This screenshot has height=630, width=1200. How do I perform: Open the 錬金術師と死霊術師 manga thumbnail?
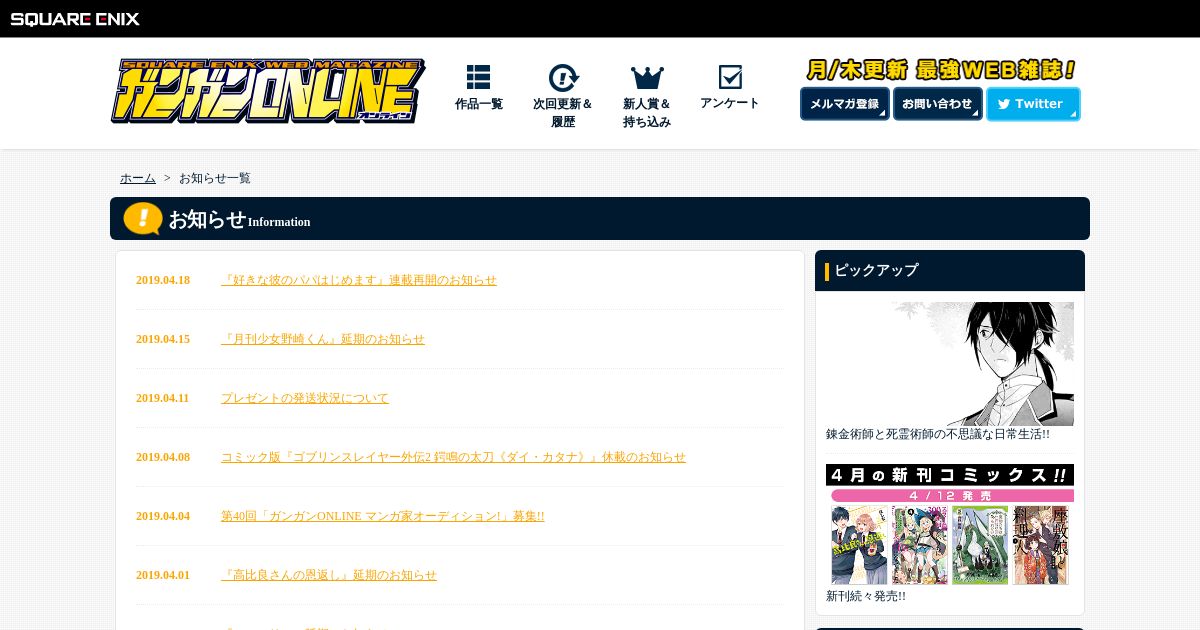950,364
